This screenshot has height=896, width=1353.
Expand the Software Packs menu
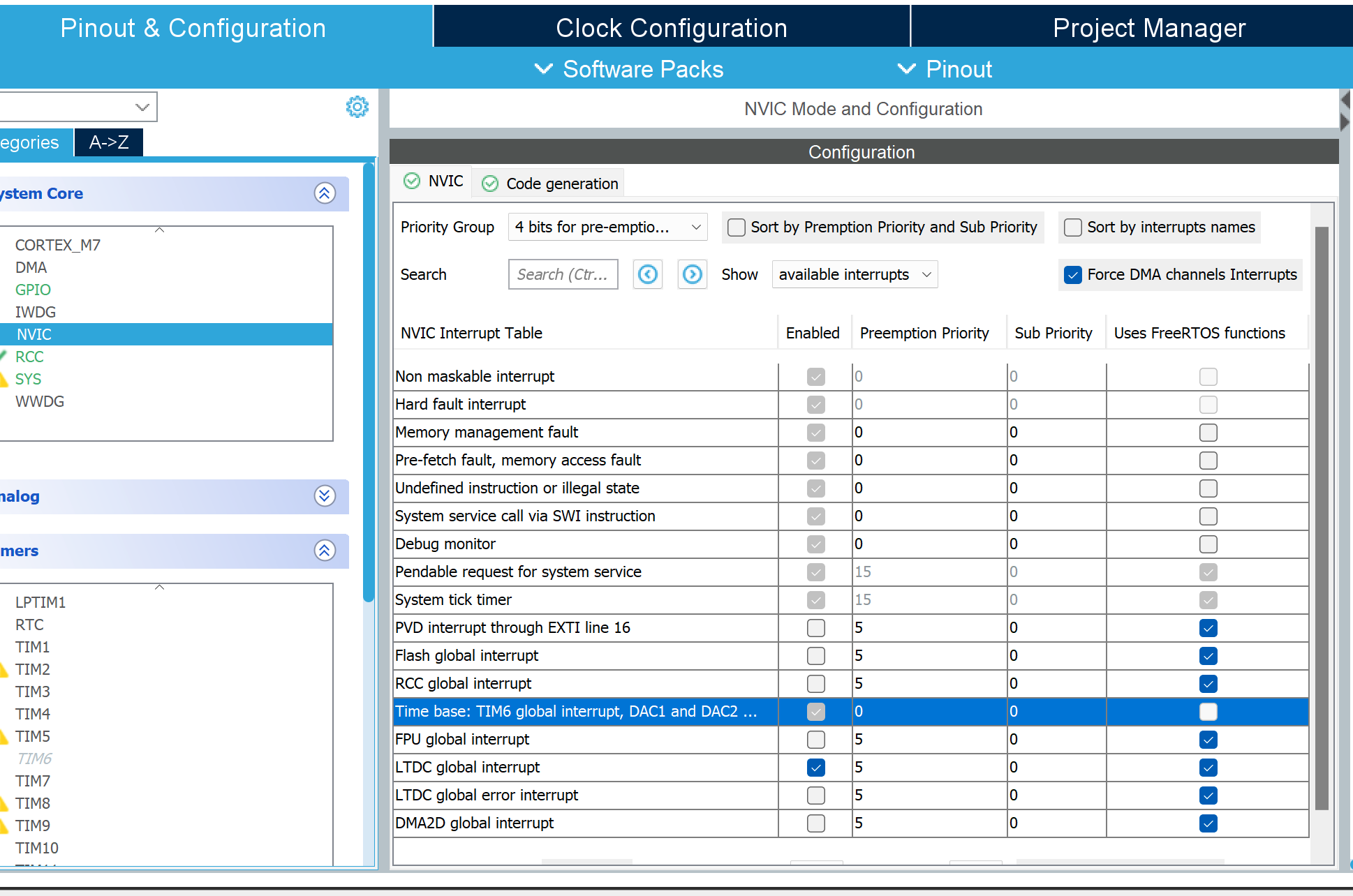(629, 69)
